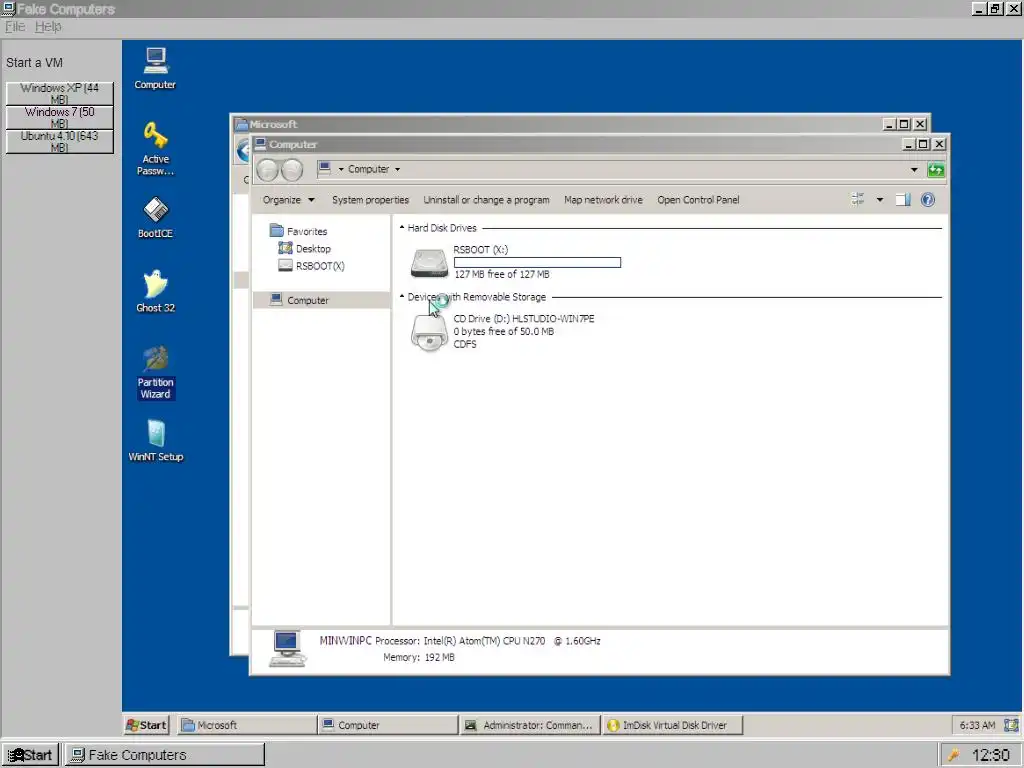Click Uninstall or change a program

(x=486, y=200)
